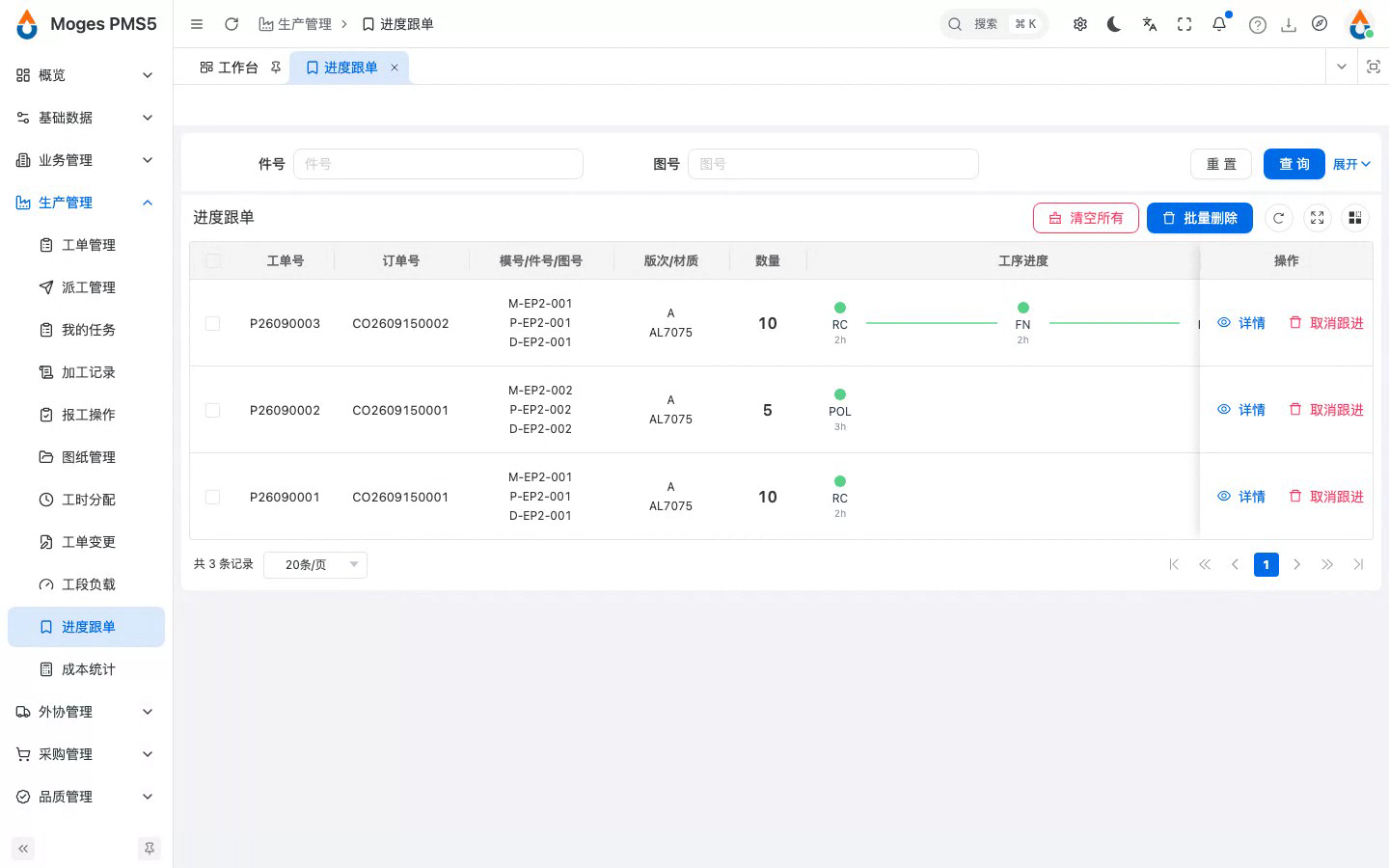The image size is (1389, 868).
Task: Click the 件号 input field
Action: [438, 164]
